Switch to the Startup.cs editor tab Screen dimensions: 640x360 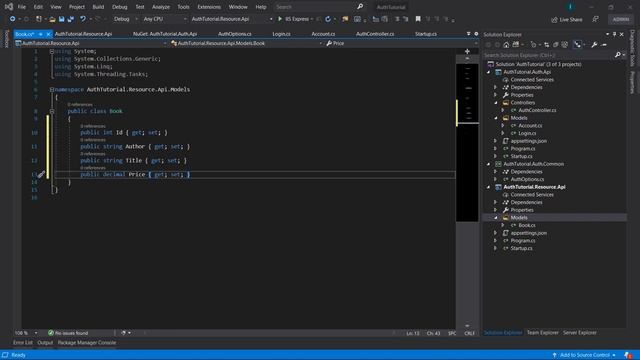point(426,34)
